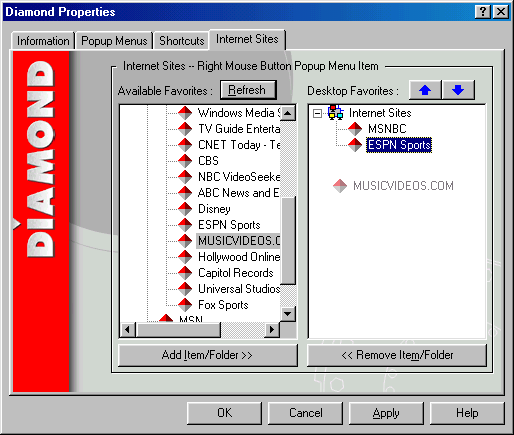This screenshot has height=435, width=514.
Task: Confirm with the OK button
Action: click(x=224, y=413)
